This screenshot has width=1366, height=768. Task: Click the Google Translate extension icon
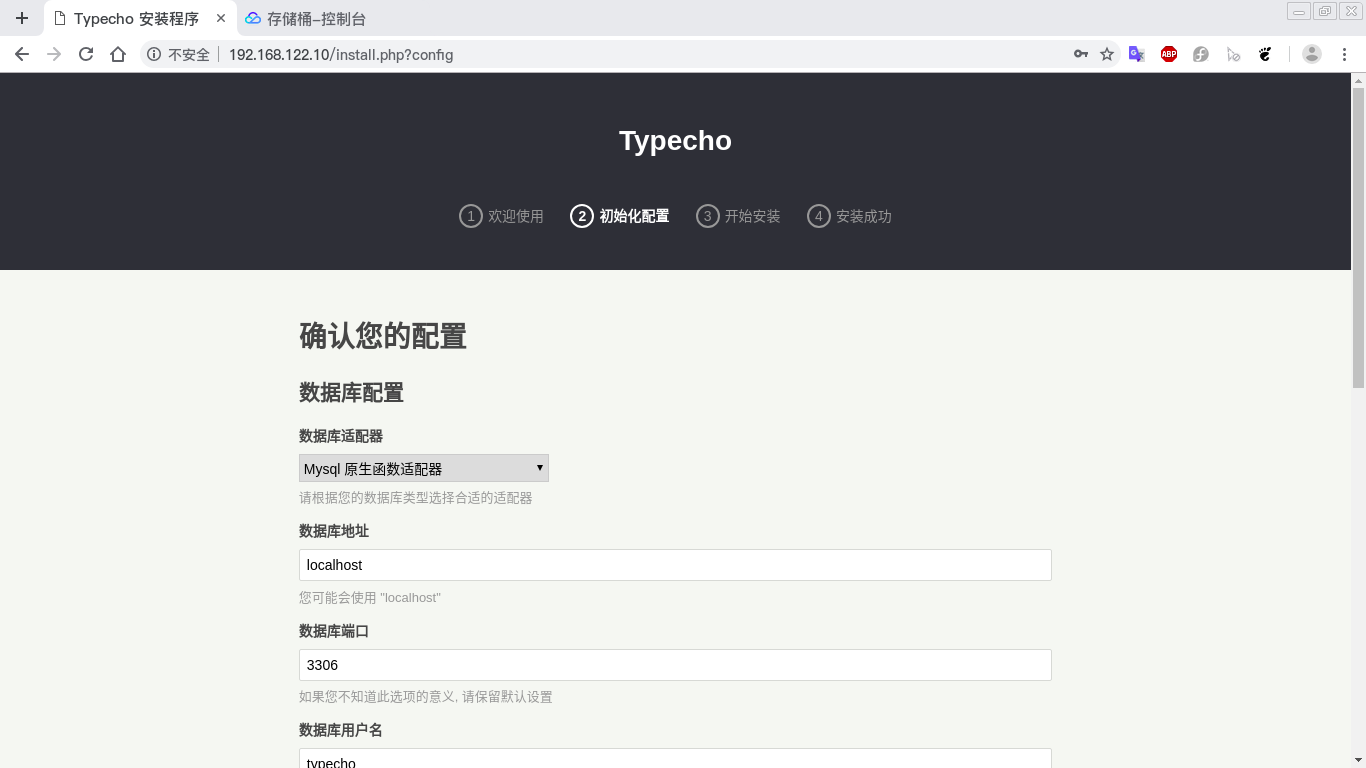[1136, 54]
